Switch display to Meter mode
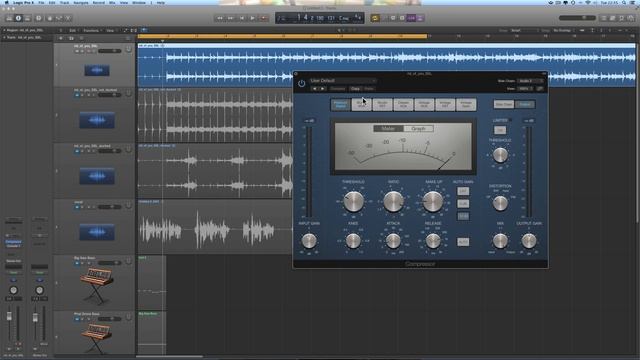This screenshot has width=640, height=360. coord(388,129)
